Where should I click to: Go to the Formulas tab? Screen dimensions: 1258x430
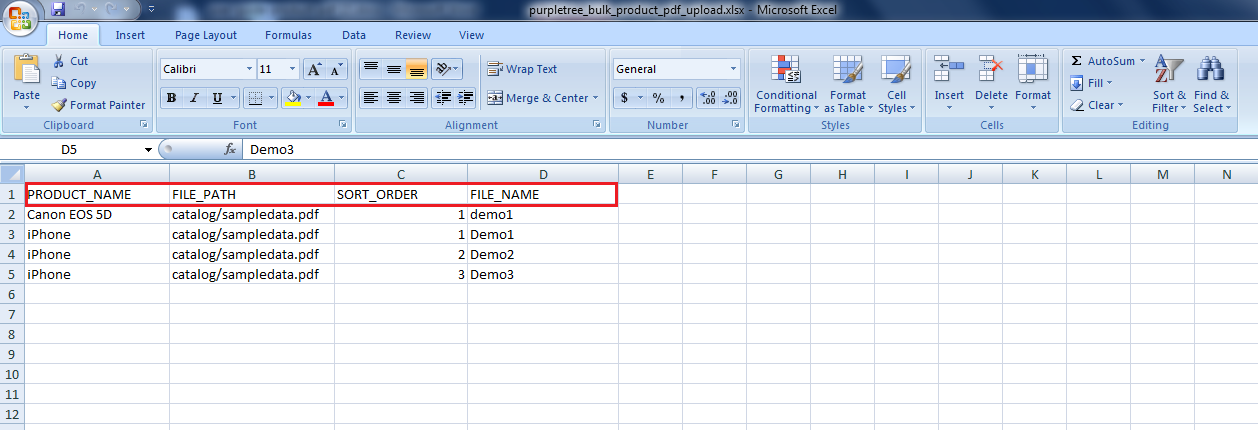click(x=288, y=35)
